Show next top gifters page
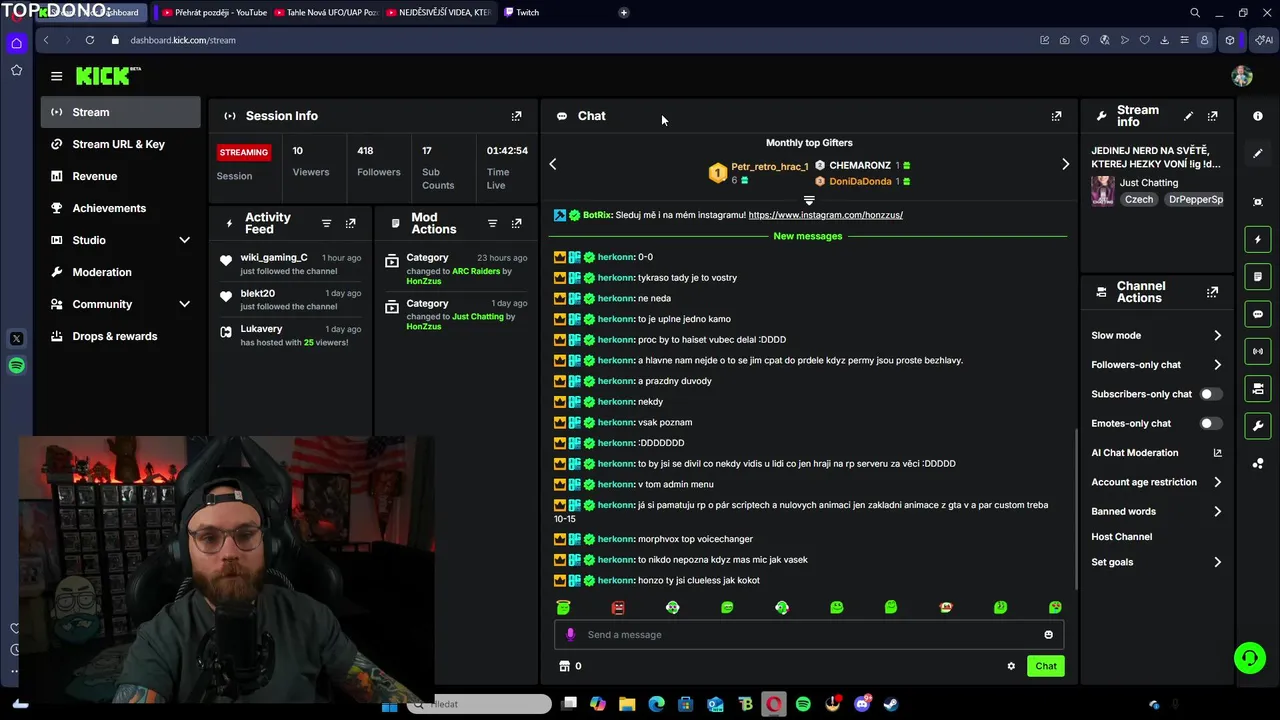This screenshot has width=1280, height=720. pyautogui.click(x=1065, y=164)
